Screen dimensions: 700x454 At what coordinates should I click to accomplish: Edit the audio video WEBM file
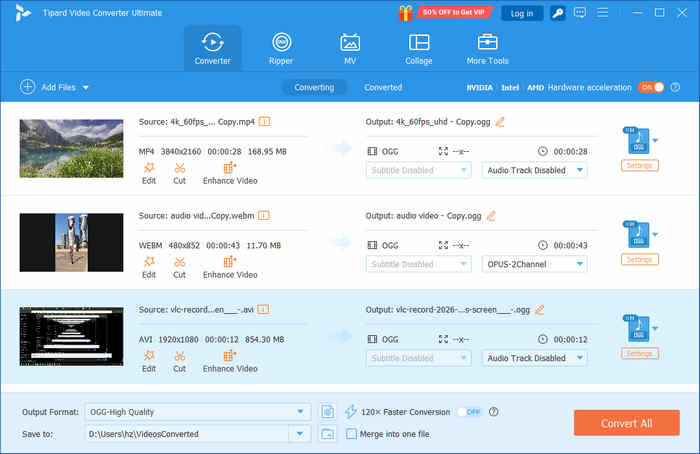pyautogui.click(x=149, y=267)
